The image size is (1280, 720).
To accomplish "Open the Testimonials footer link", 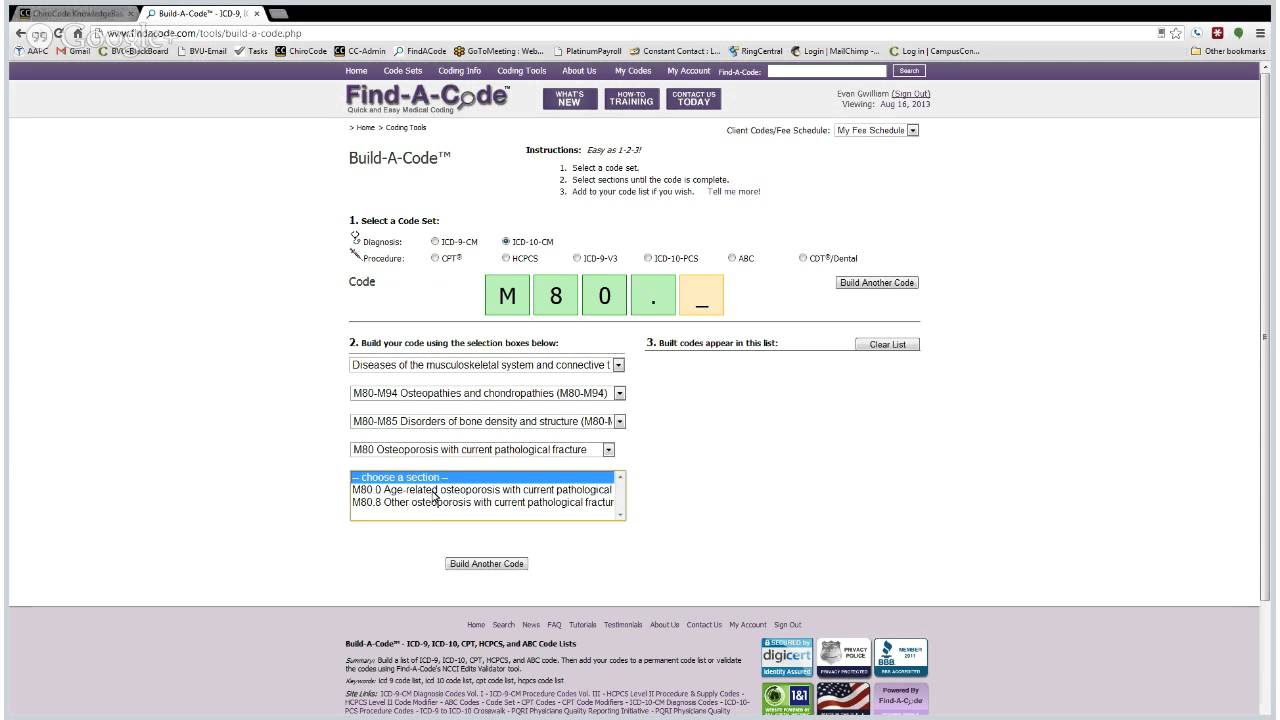I will (x=622, y=625).
